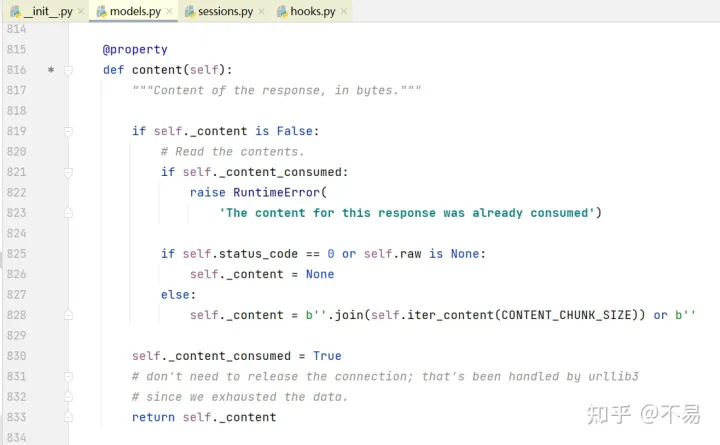The image size is (720, 445).
Task: Fold the if _content_consumed block on line 821
Action: coord(68,173)
